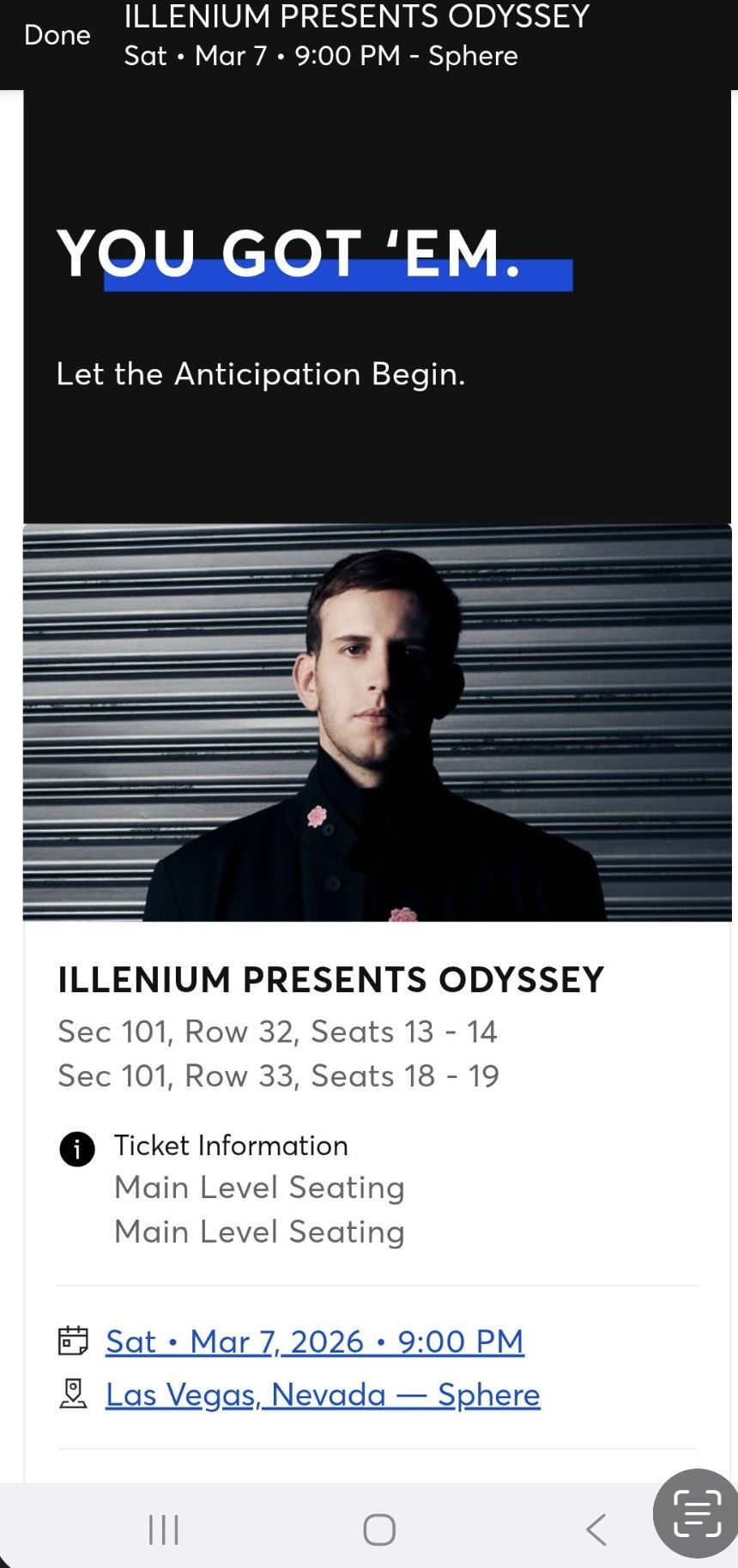Tap the header date and venue subtitle
The width and height of the screenshot is (738, 1568).
click(321, 56)
